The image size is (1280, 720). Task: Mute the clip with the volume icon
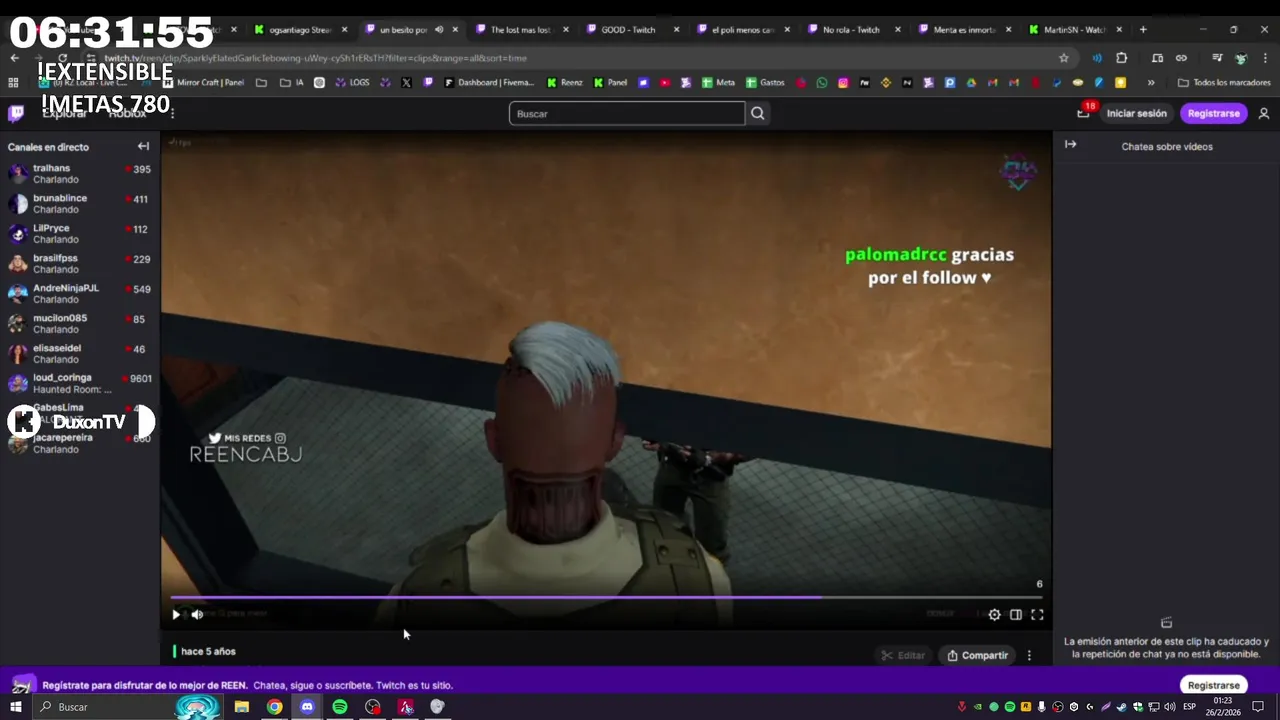click(x=197, y=615)
